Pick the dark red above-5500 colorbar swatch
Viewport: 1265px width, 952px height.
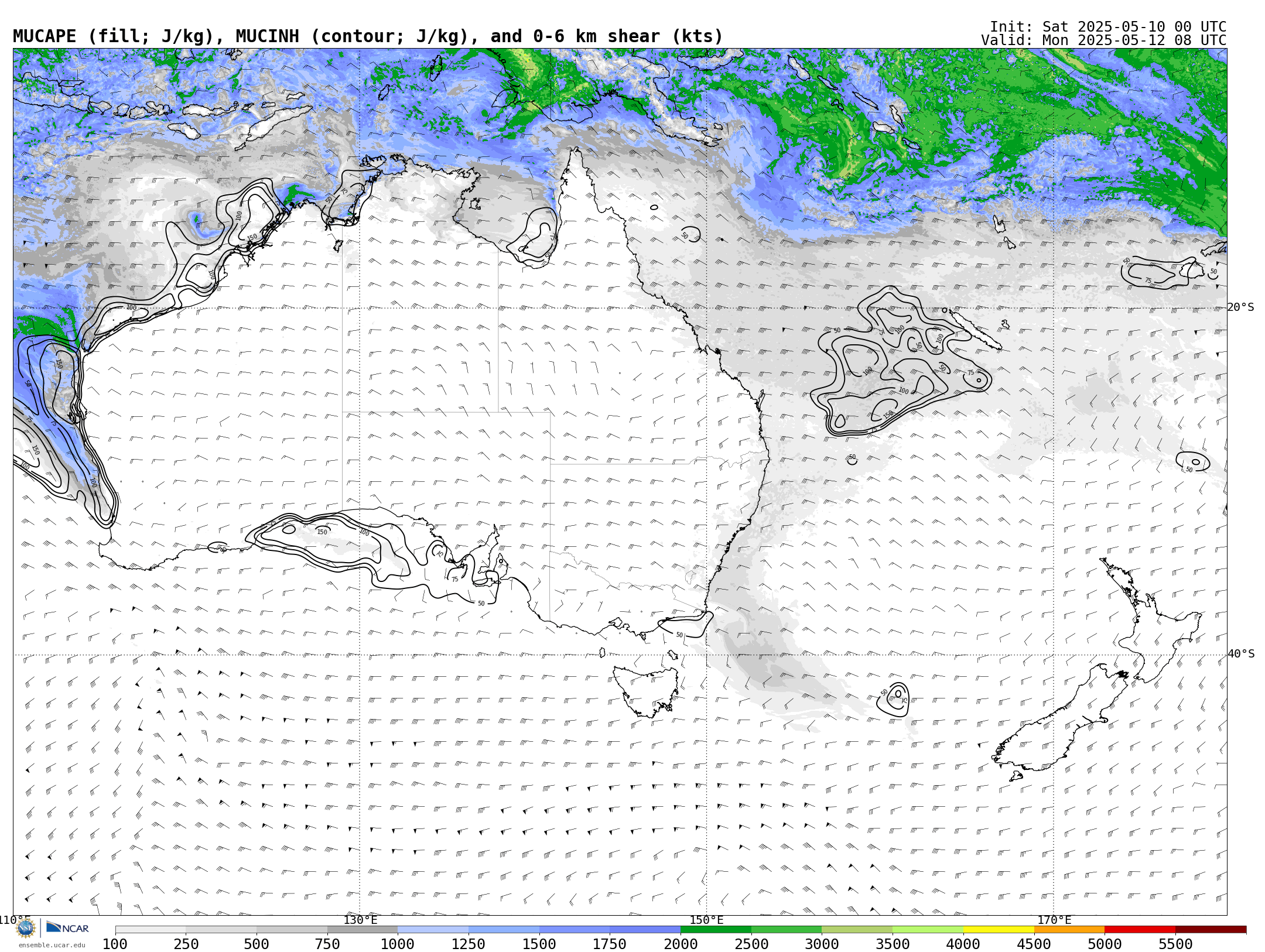pyautogui.click(x=1211, y=930)
